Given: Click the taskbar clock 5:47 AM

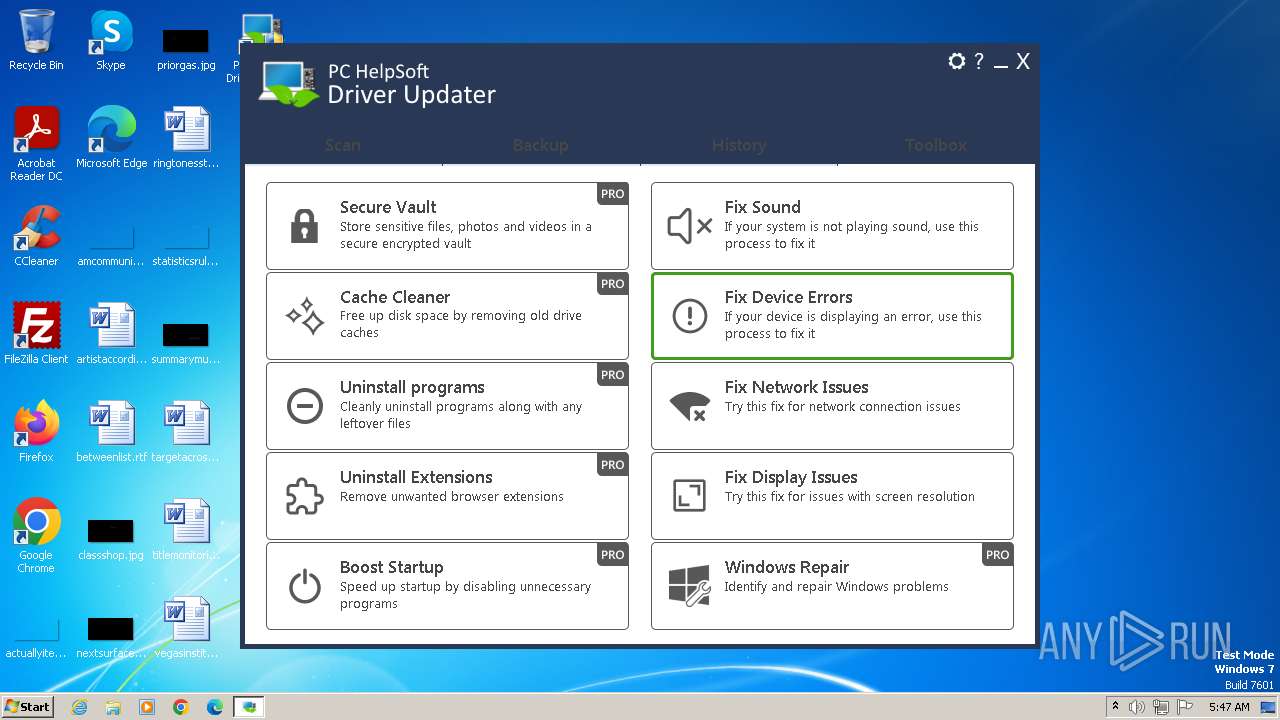Looking at the screenshot, I should [x=1229, y=707].
